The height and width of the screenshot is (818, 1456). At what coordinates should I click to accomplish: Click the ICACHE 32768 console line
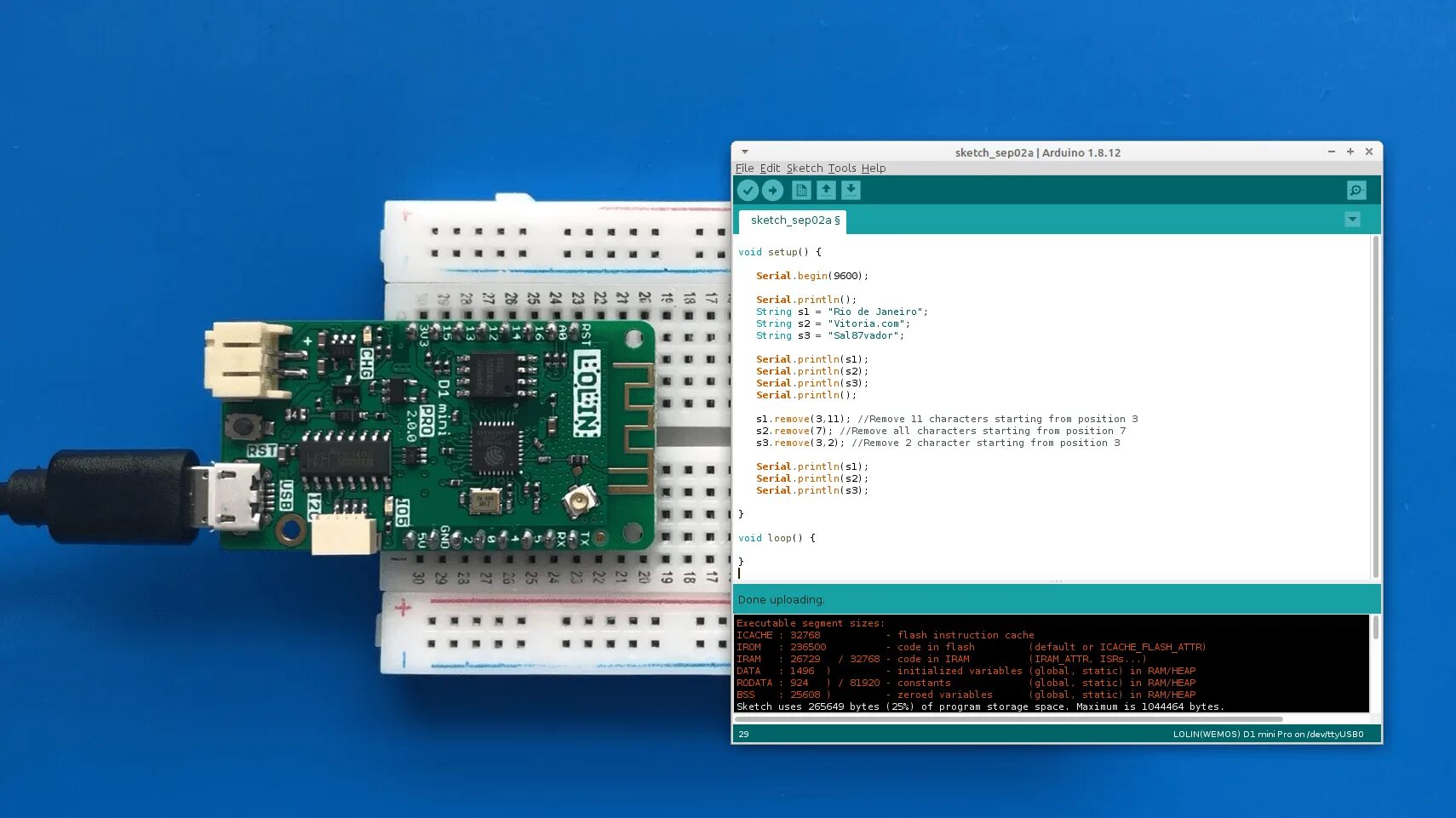coord(886,635)
